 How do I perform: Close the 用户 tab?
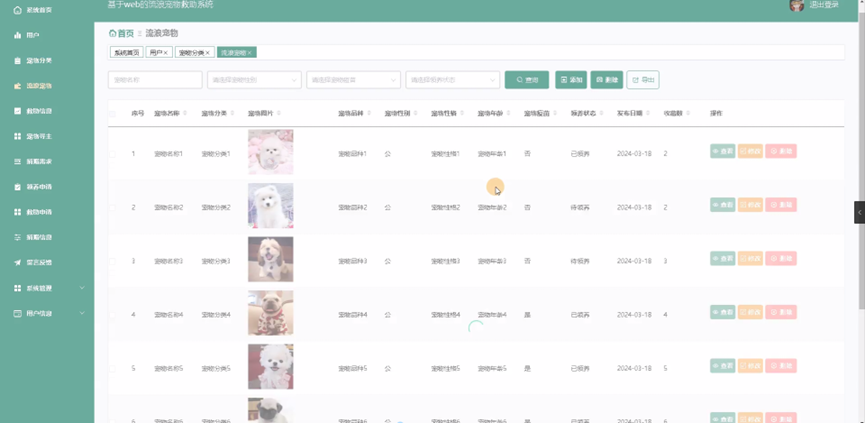tap(166, 52)
